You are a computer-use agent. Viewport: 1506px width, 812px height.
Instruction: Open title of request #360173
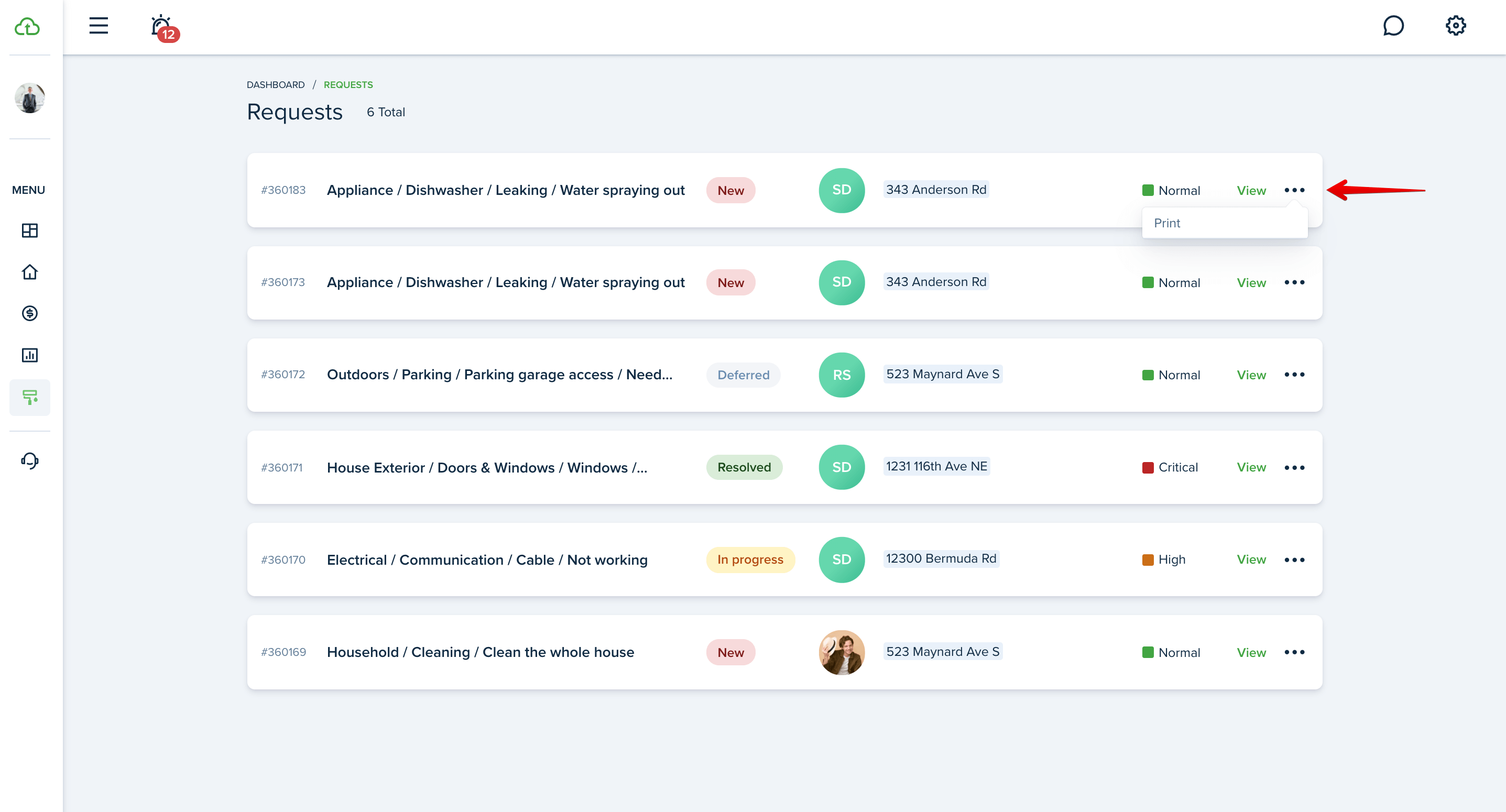tap(506, 283)
